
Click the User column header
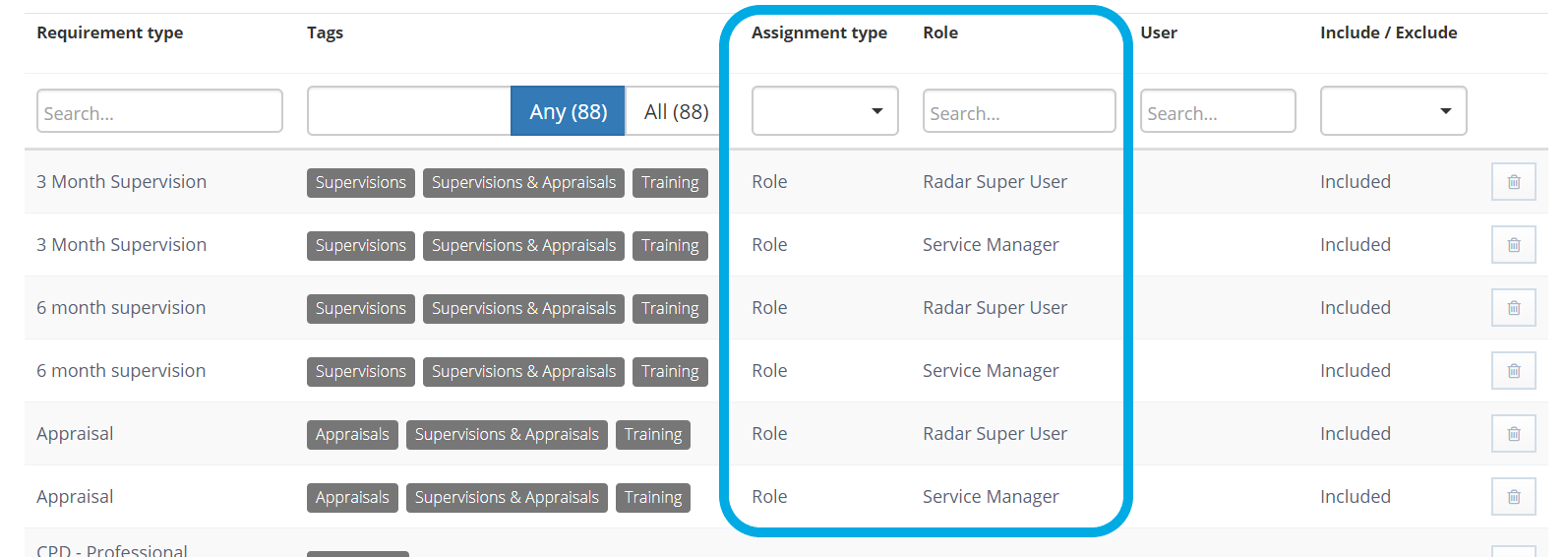[1159, 32]
